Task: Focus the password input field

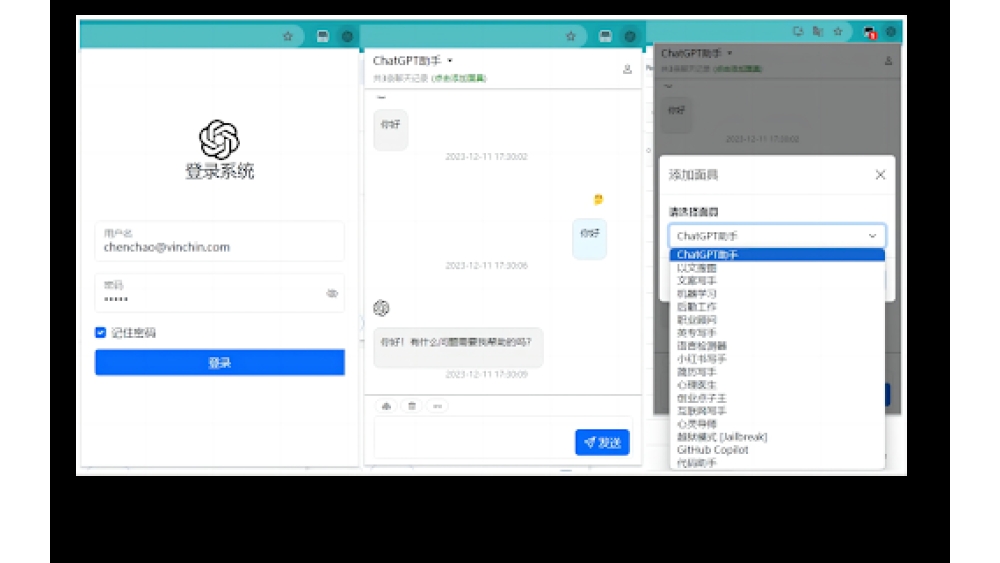Action: pos(219,293)
